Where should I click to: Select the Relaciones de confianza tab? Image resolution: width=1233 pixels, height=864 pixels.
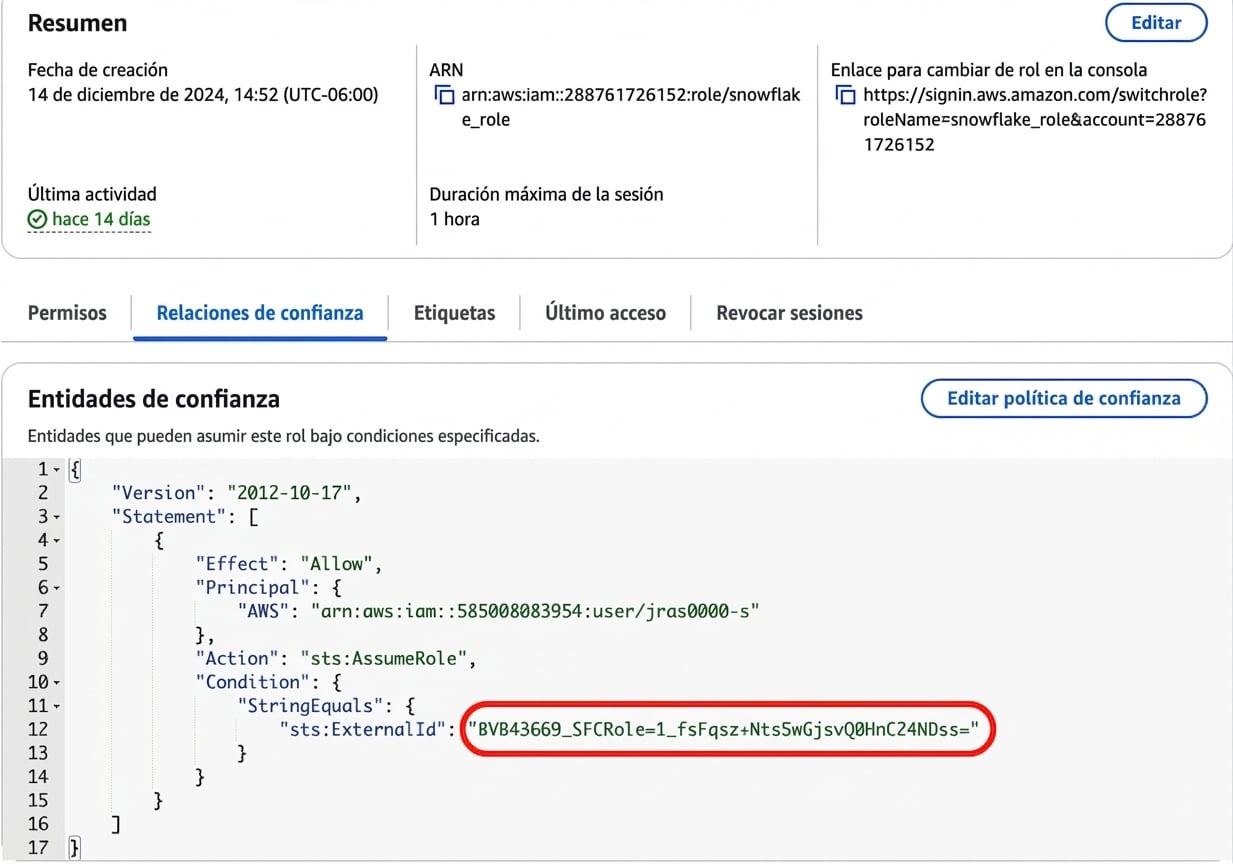click(260, 313)
